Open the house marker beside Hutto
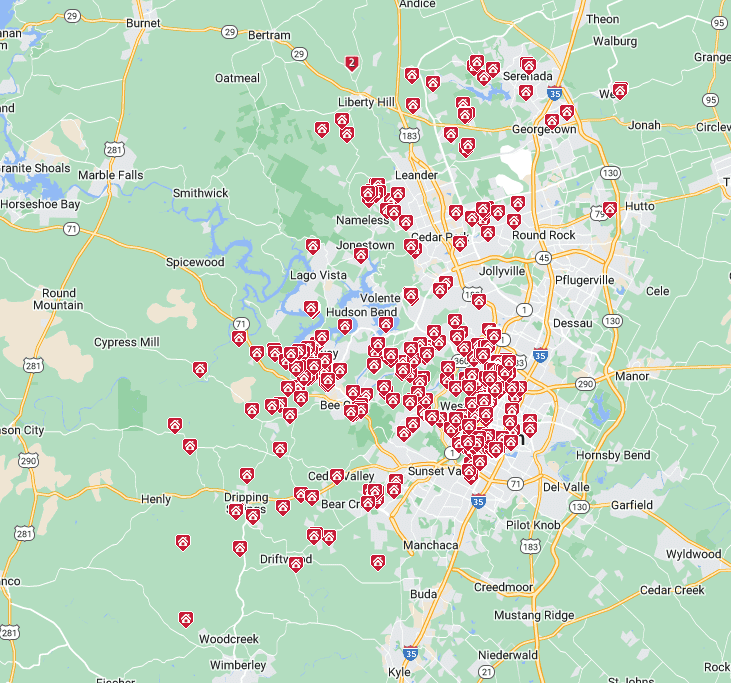 coord(609,209)
